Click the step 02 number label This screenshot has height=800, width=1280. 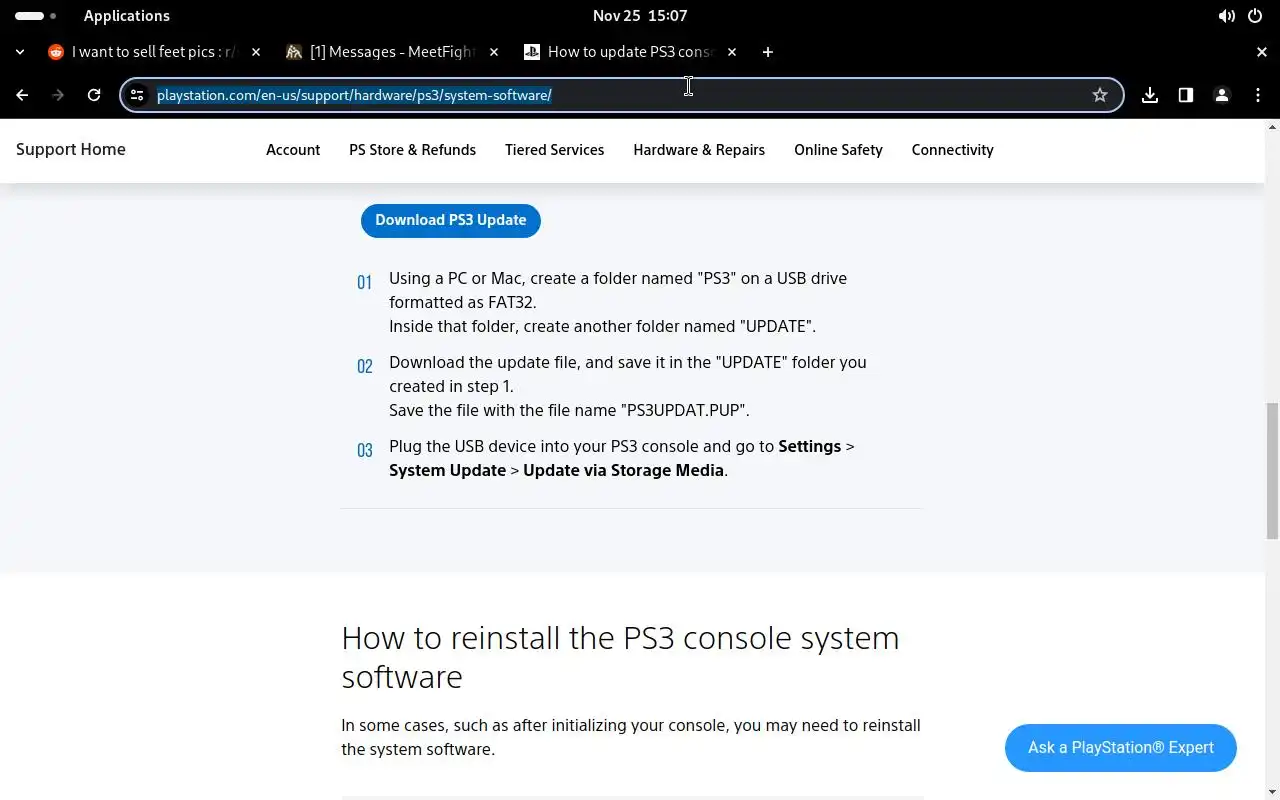point(364,366)
